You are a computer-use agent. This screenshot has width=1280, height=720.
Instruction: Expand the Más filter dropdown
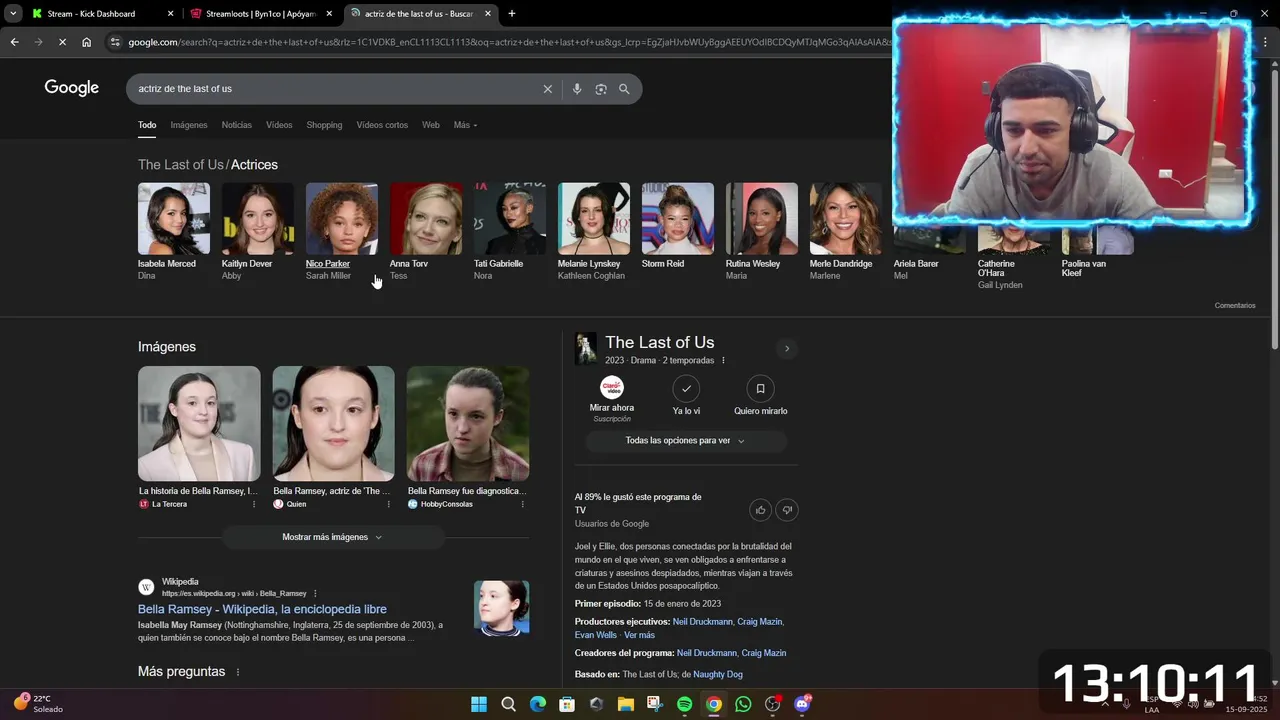pos(465,125)
